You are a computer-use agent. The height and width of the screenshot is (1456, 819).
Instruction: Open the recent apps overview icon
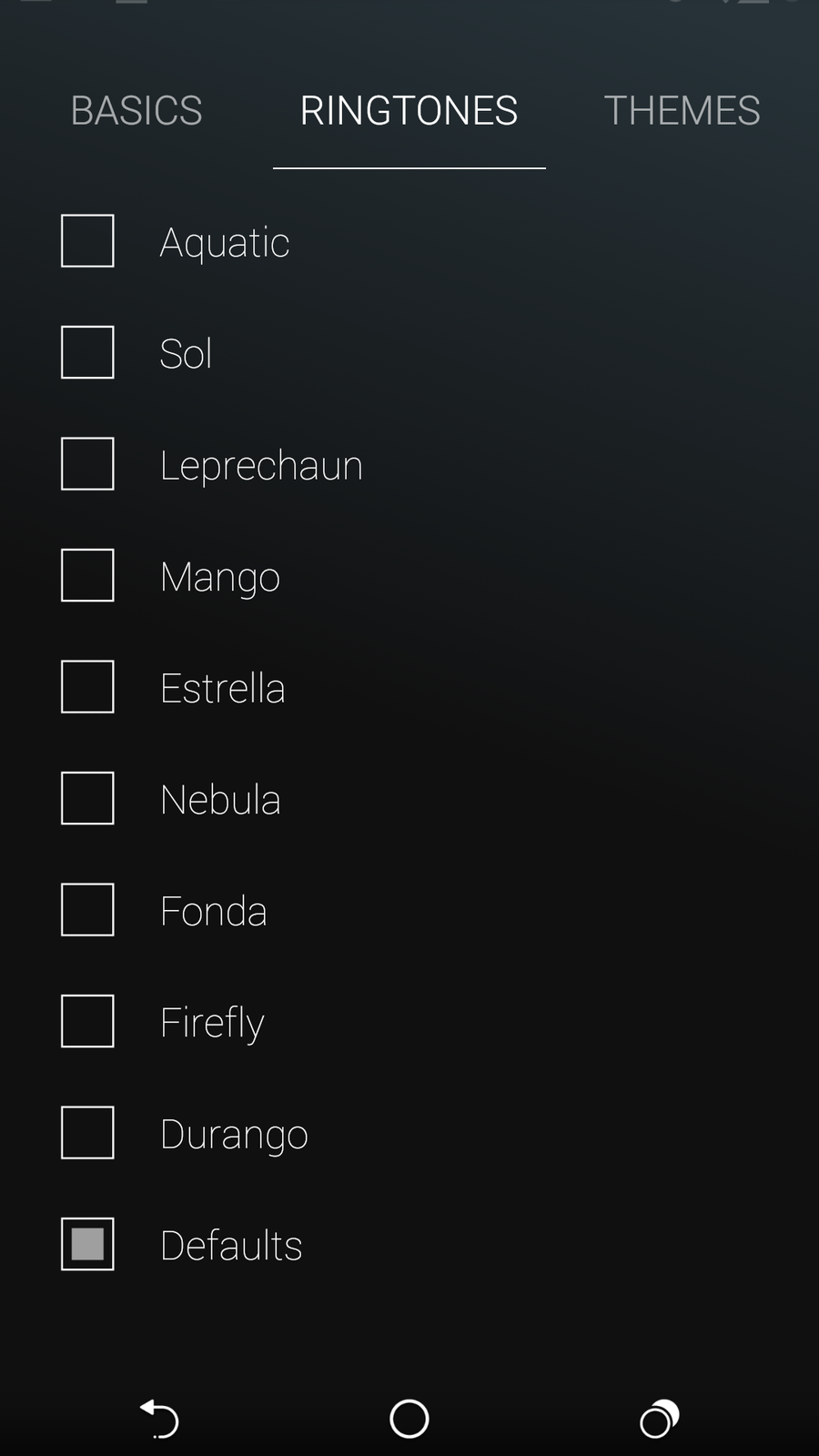pyautogui.click(x=659, y=1419)
